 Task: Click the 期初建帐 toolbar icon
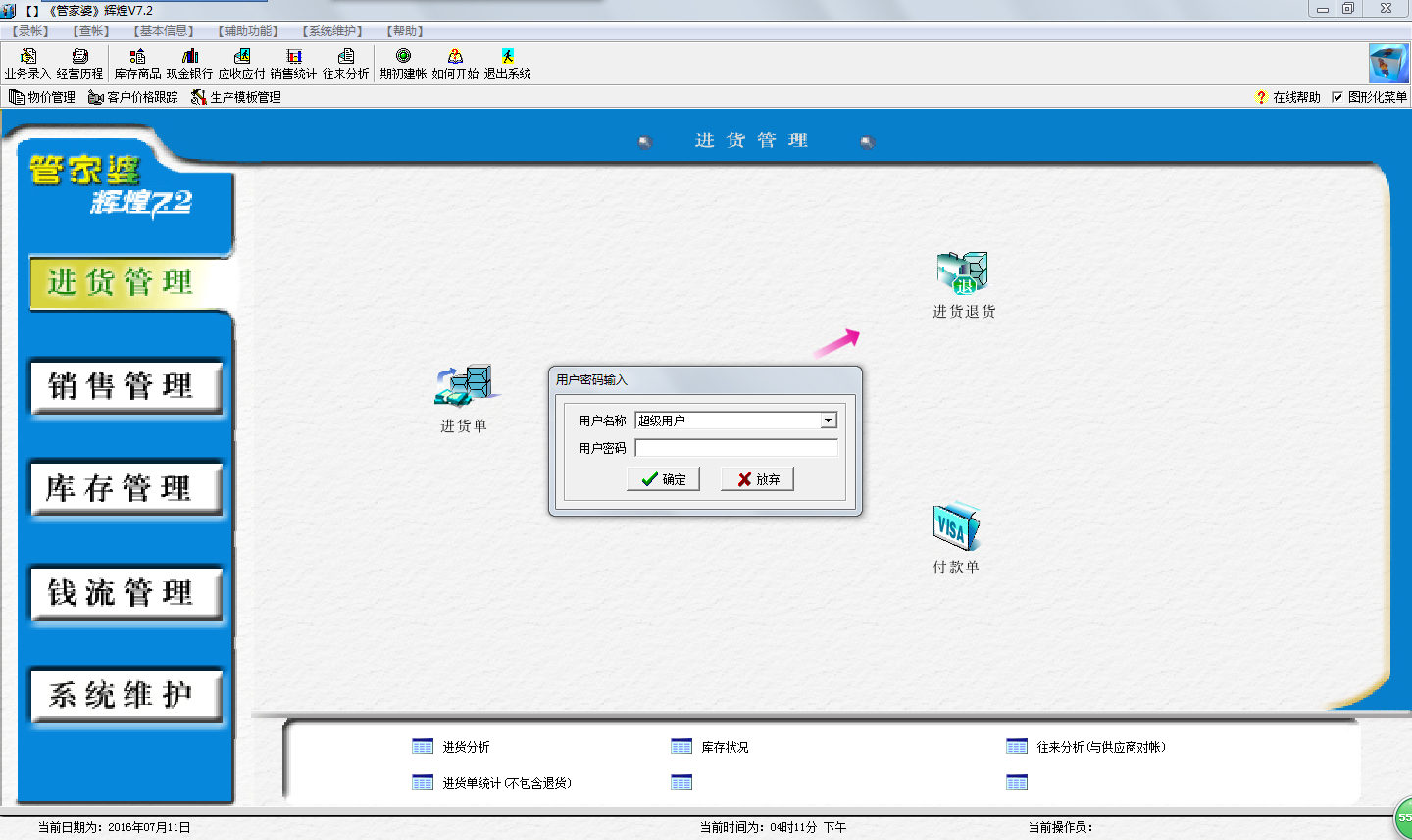[403, 64]
